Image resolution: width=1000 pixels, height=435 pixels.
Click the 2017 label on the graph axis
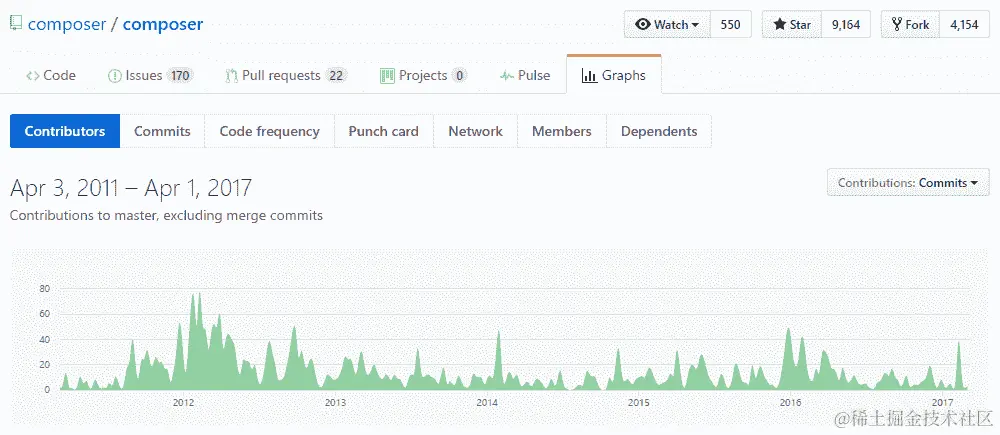(x=942, y=403)
